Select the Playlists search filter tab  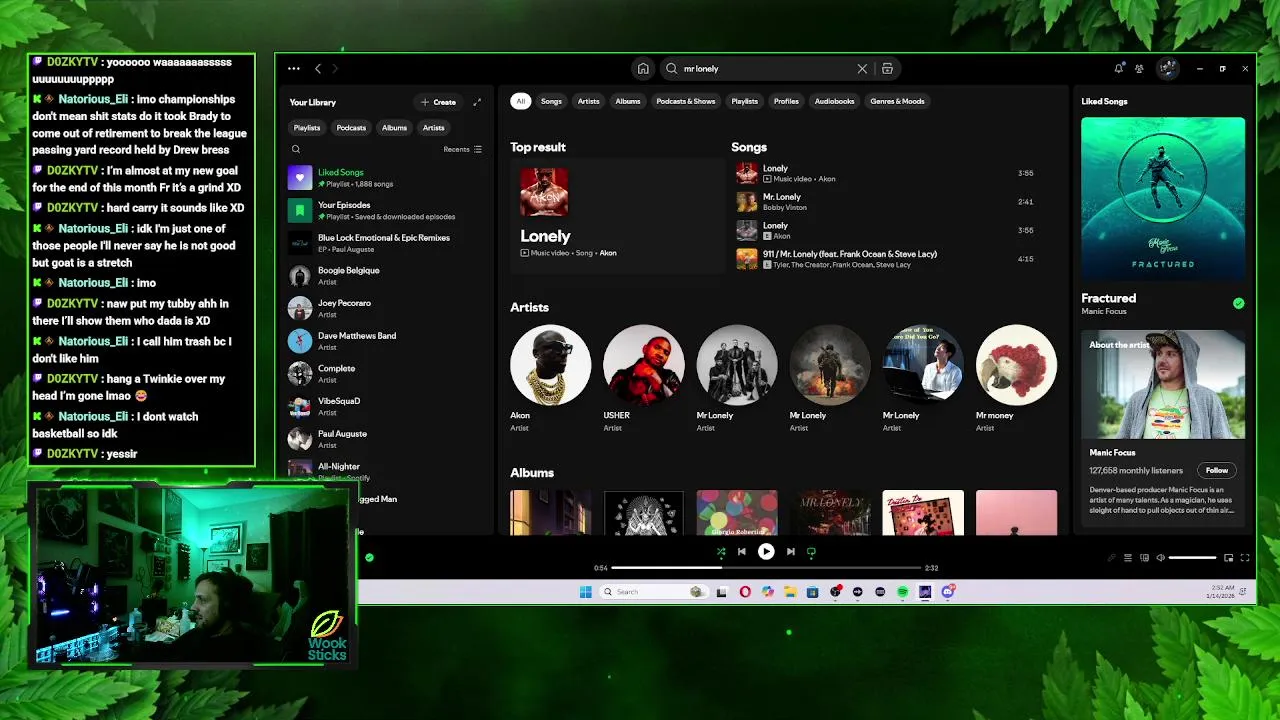(745, 101)
